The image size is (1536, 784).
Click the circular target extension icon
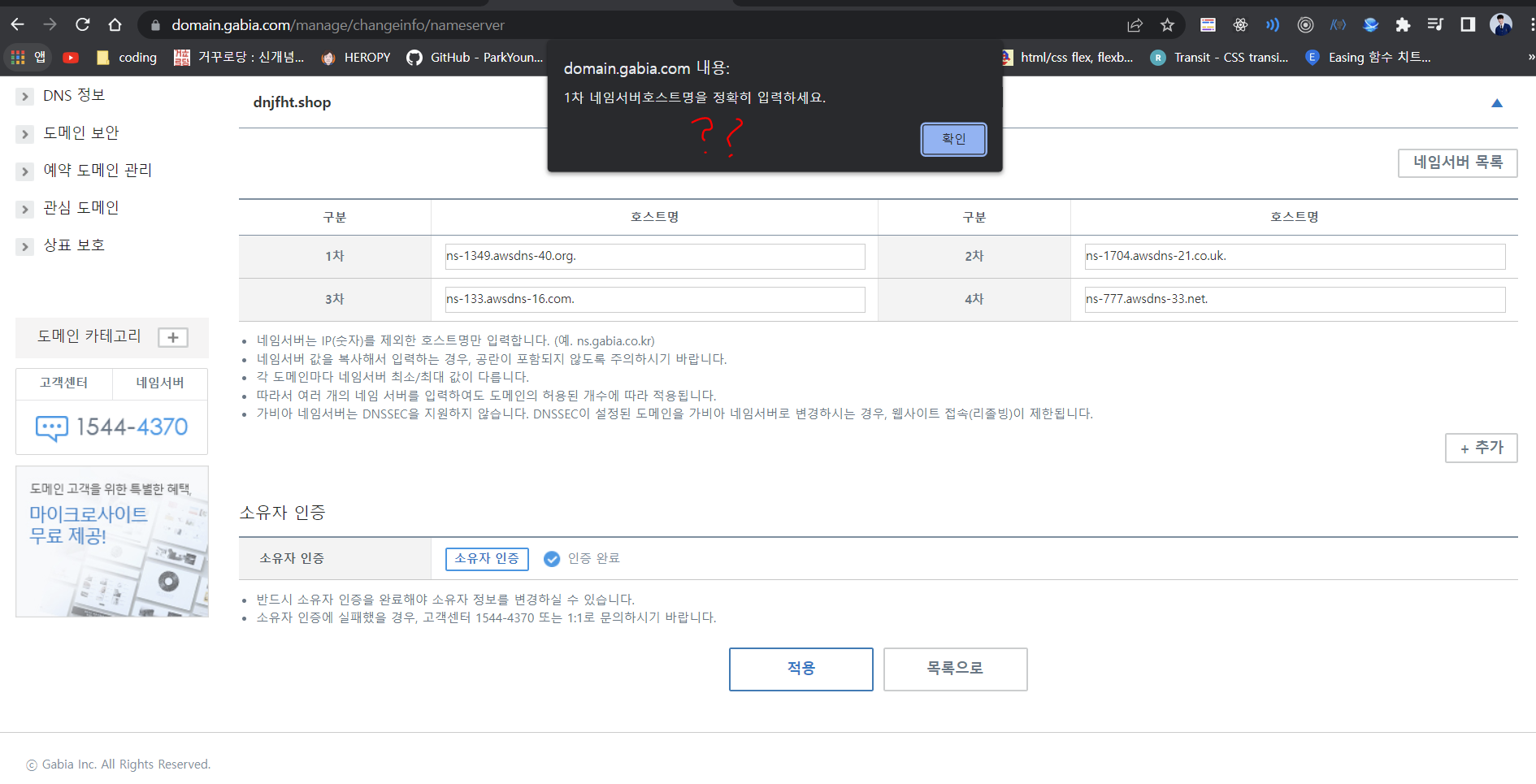[x=1305, y=25]
